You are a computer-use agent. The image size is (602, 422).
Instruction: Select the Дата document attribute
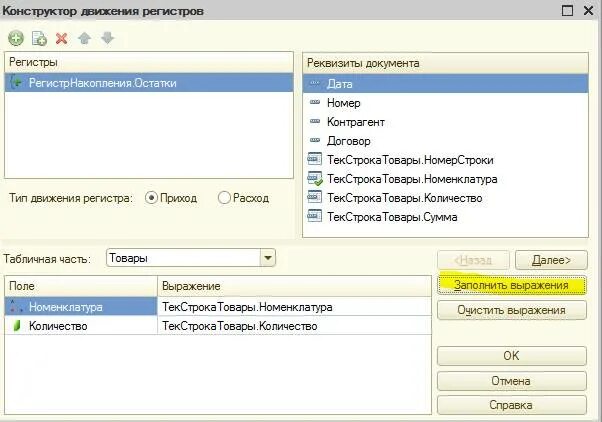click(445, 84)
